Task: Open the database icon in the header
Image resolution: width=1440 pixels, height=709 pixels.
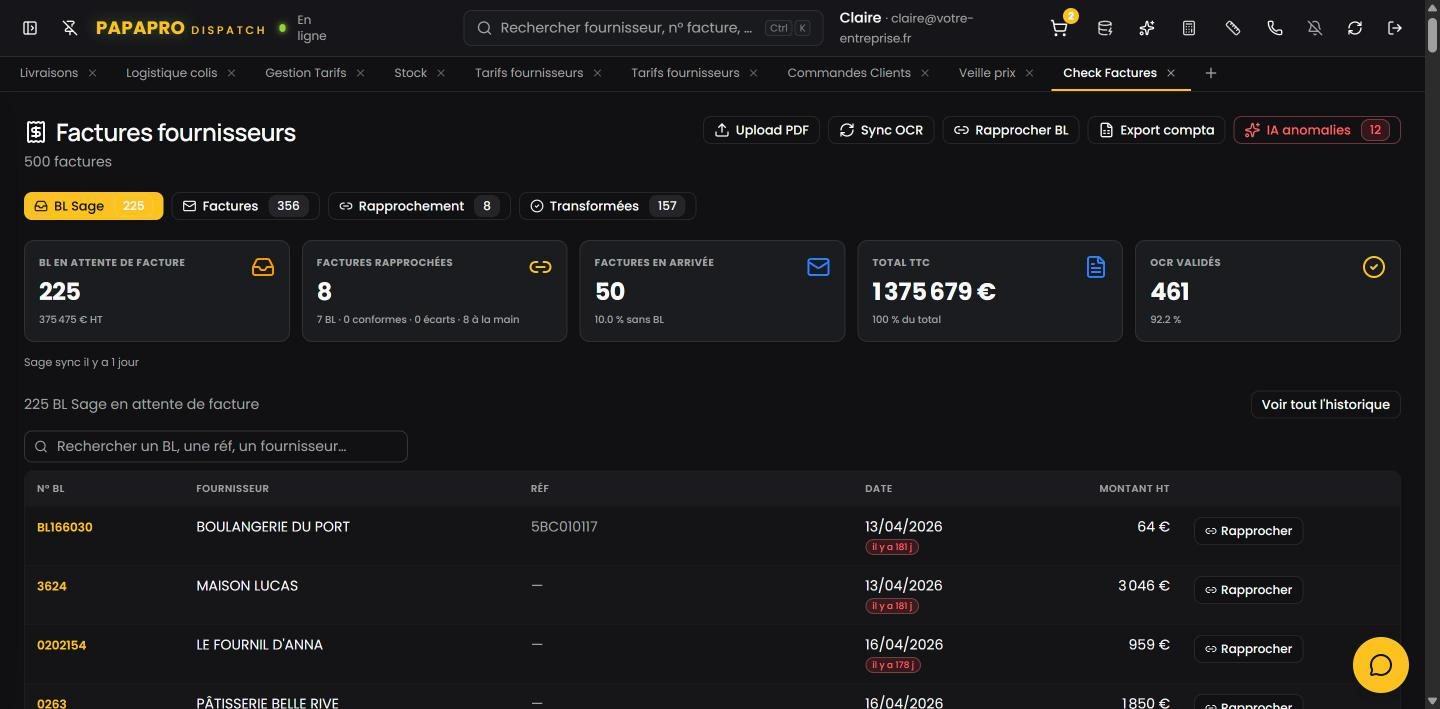Action: [x=1105, y=28]
